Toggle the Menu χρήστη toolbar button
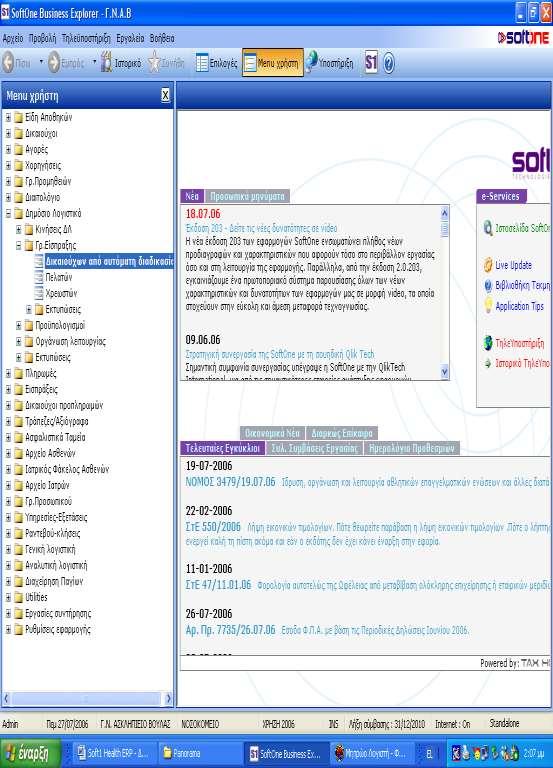Image resolution: width=553 pixels, height=768 pixels. tap(272, 63)
